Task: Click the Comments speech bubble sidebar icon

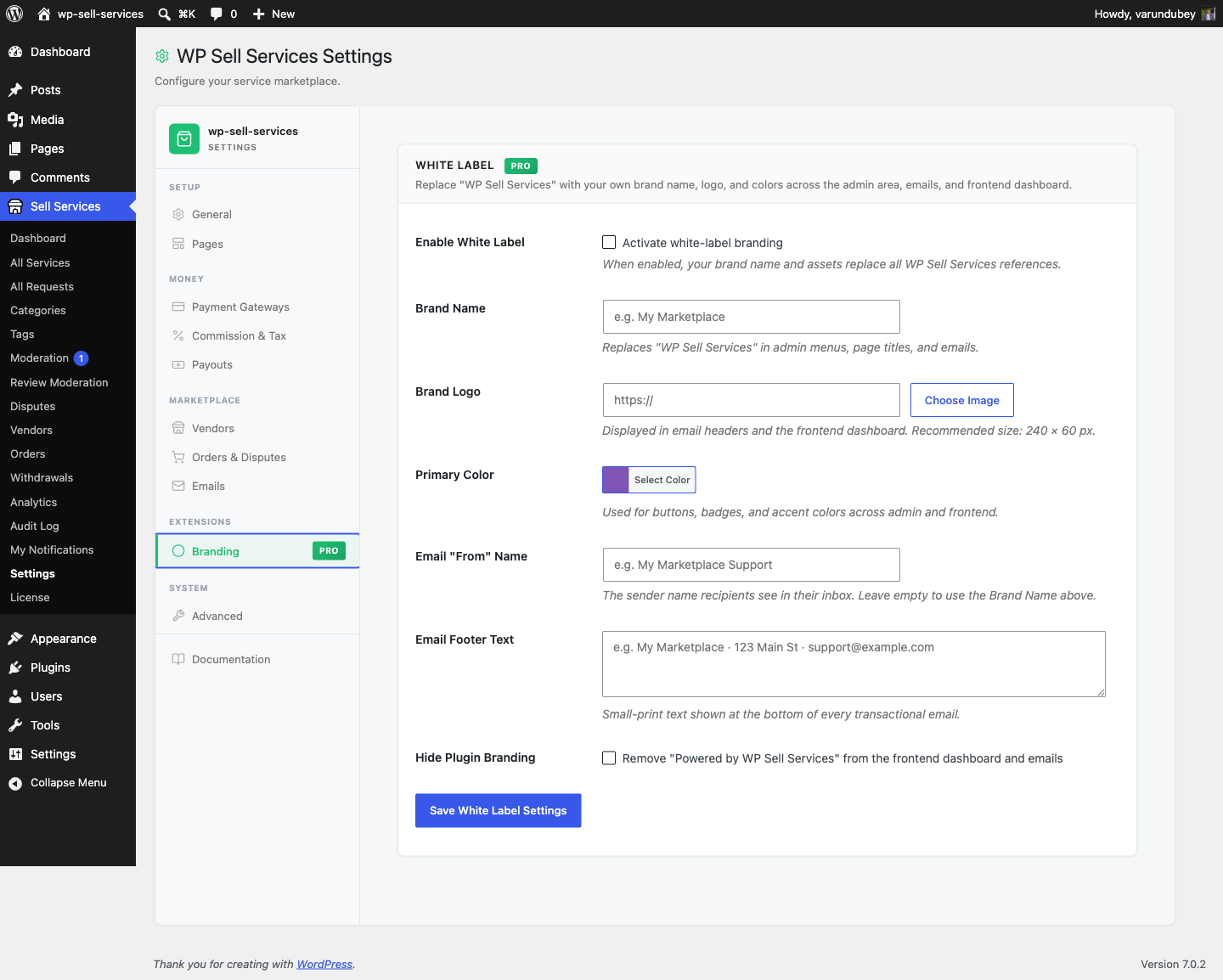Action: click(15, 177)
